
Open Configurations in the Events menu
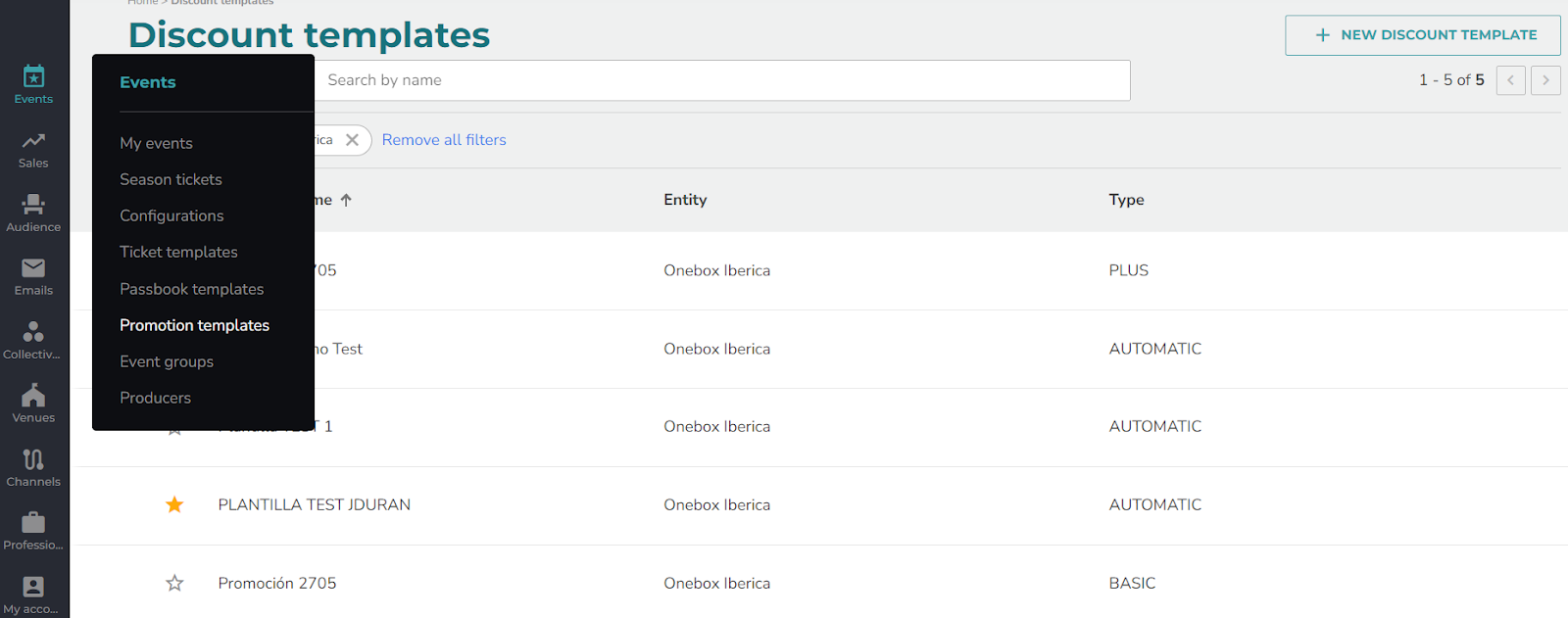171,215
